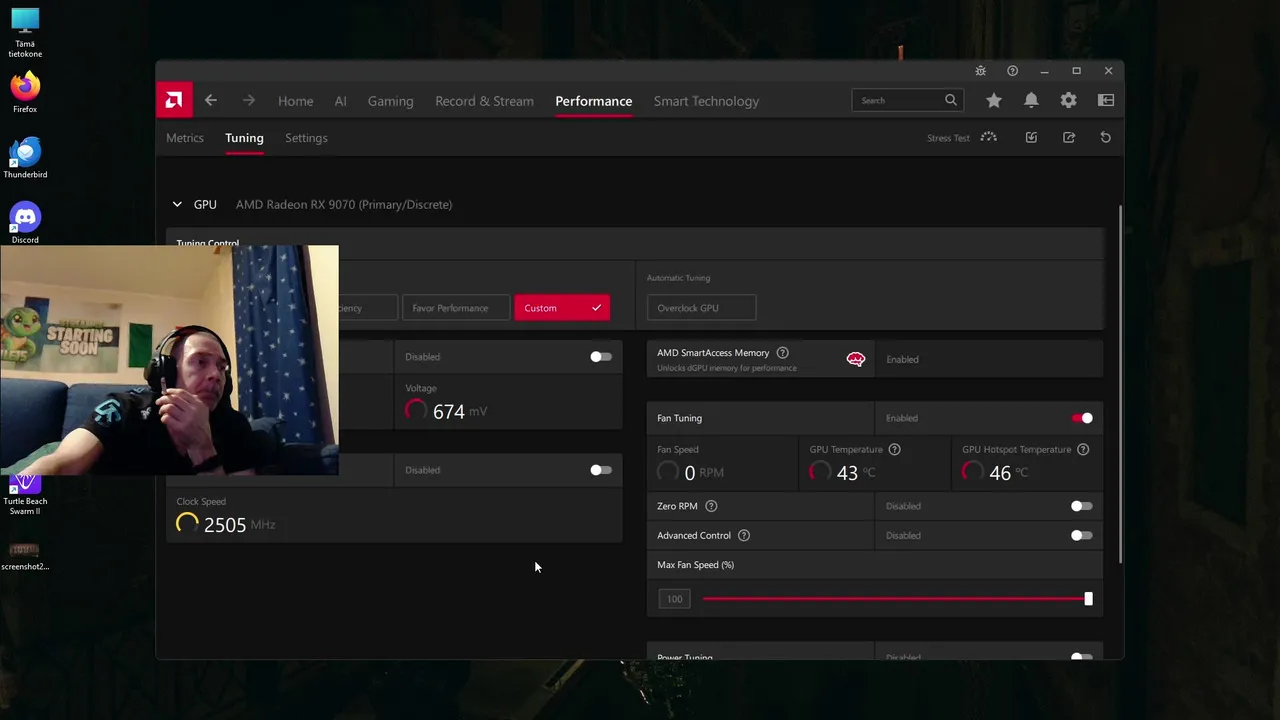Click the search magnifier icon
The width and height of the screenshot is (1280, 720).
point(951,100)
